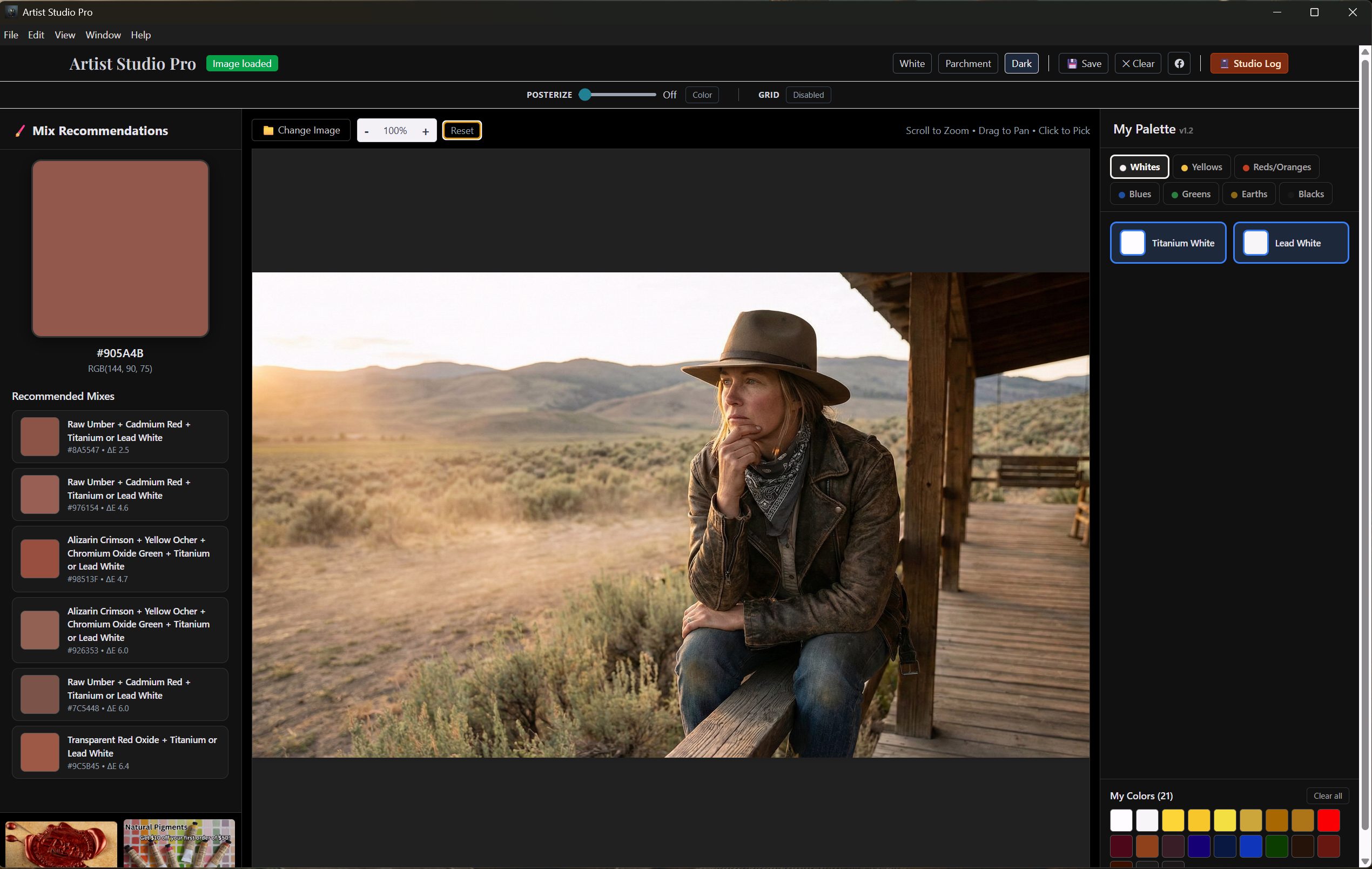Click the X icon inside the Clear button

1126,63
